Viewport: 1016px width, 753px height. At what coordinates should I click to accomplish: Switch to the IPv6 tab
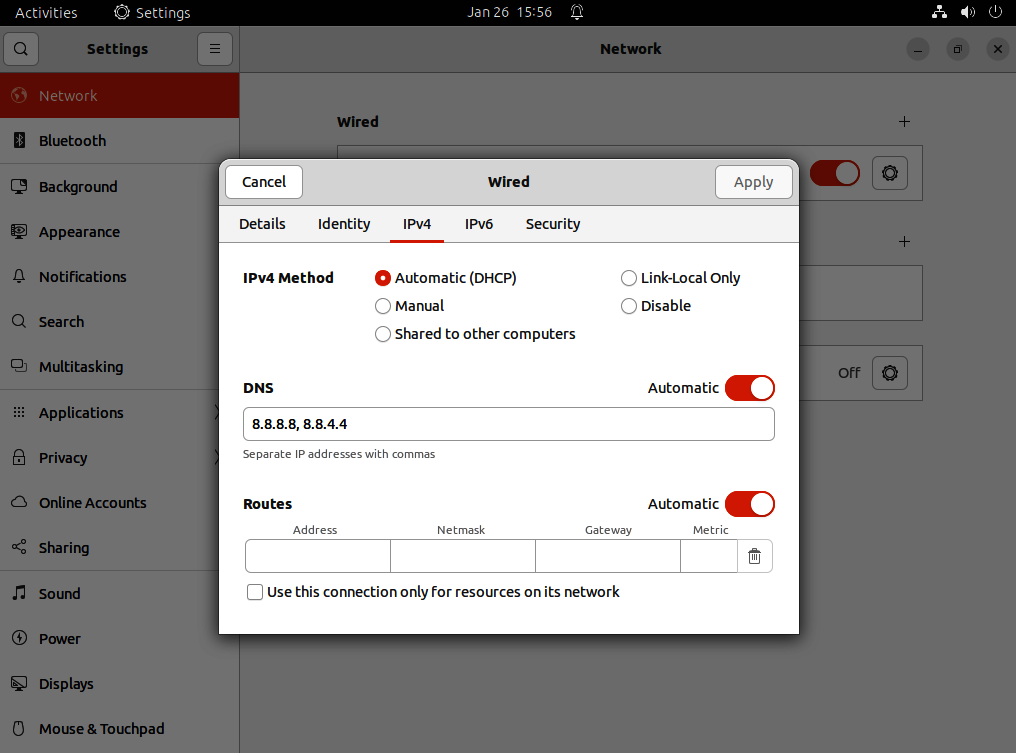coord(479,224)
